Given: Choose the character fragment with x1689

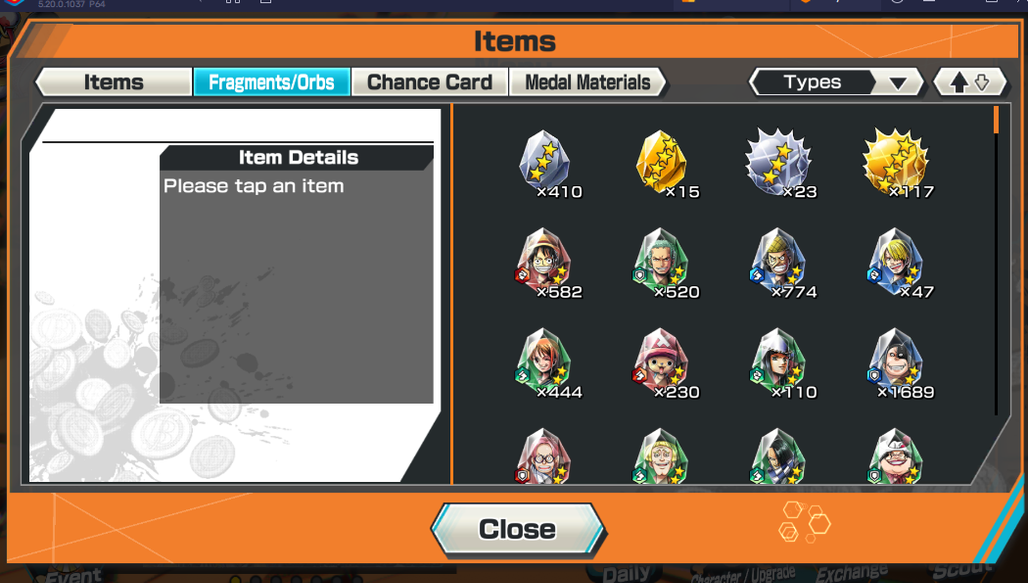Looking at the screenshot, I should pos(900,364).
